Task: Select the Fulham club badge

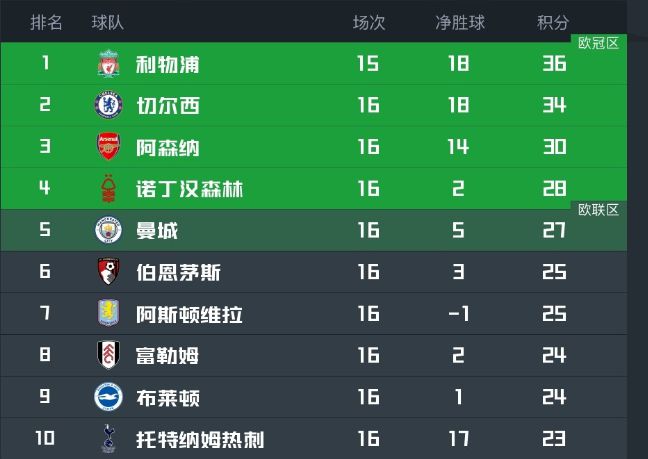Action: pos(109,355)
